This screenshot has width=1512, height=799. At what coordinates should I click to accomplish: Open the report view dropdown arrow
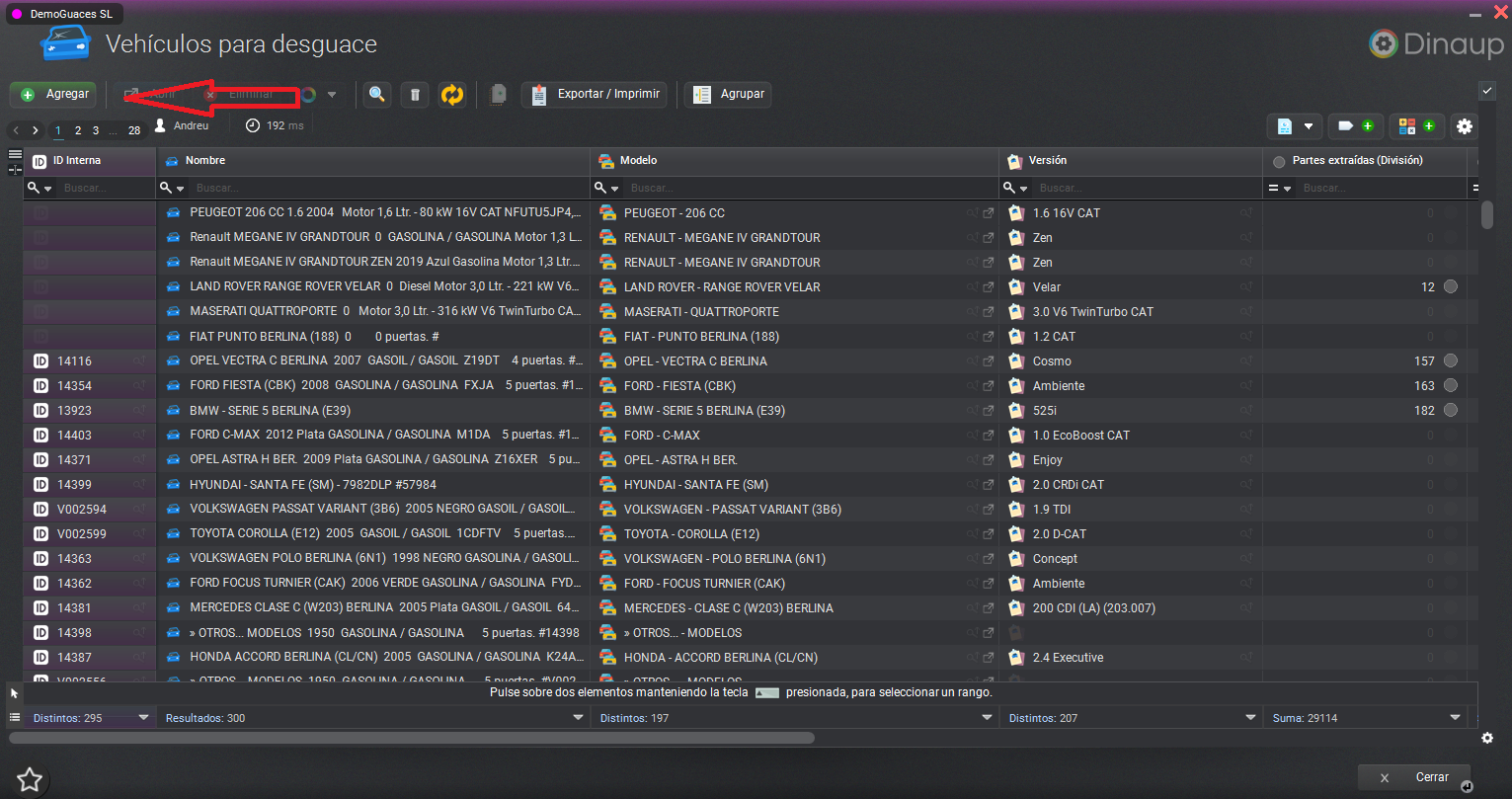coord(1309,126)
